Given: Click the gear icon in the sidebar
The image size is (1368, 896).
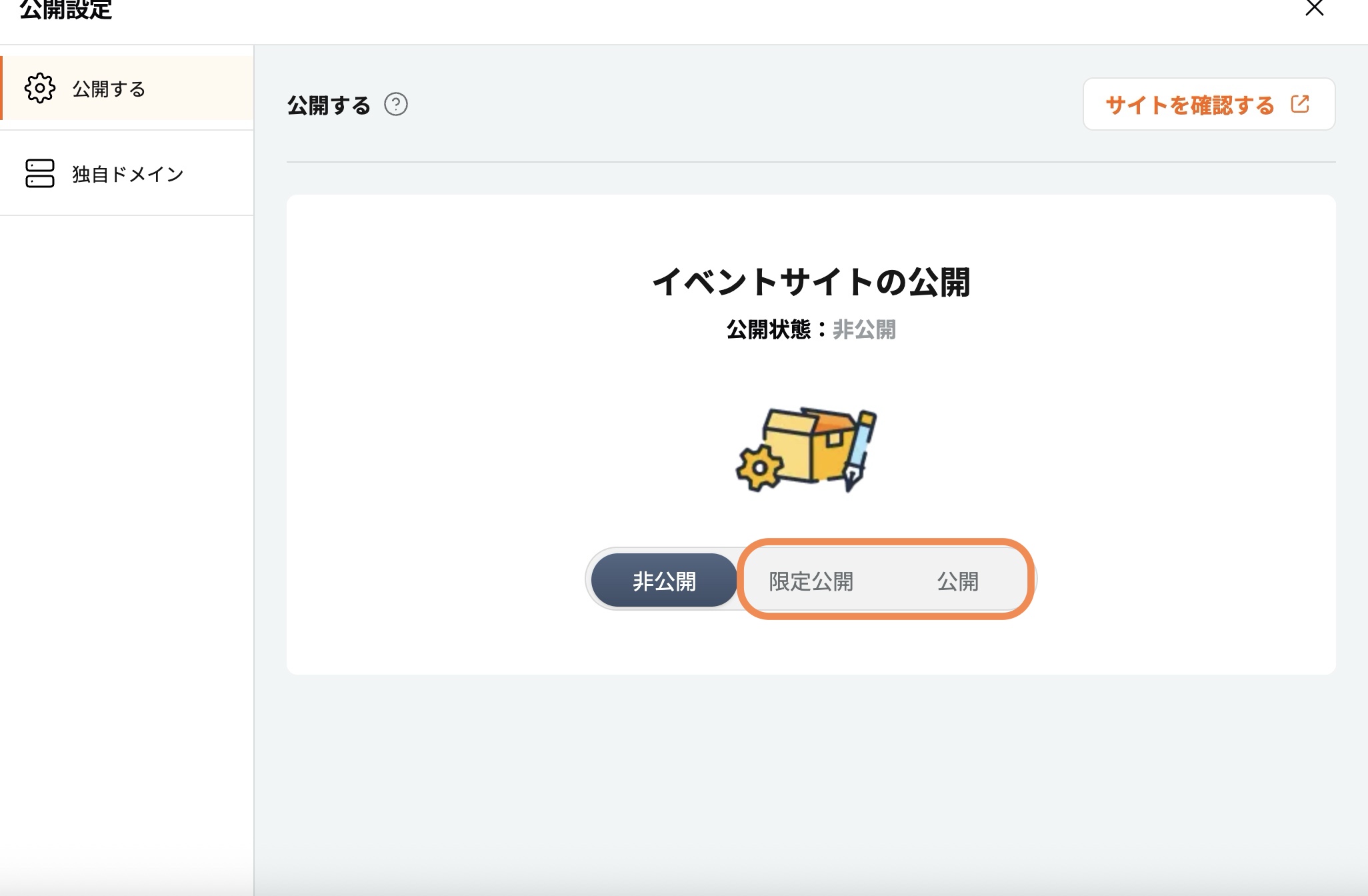Looking at the screenshot, I should point(40,88).
